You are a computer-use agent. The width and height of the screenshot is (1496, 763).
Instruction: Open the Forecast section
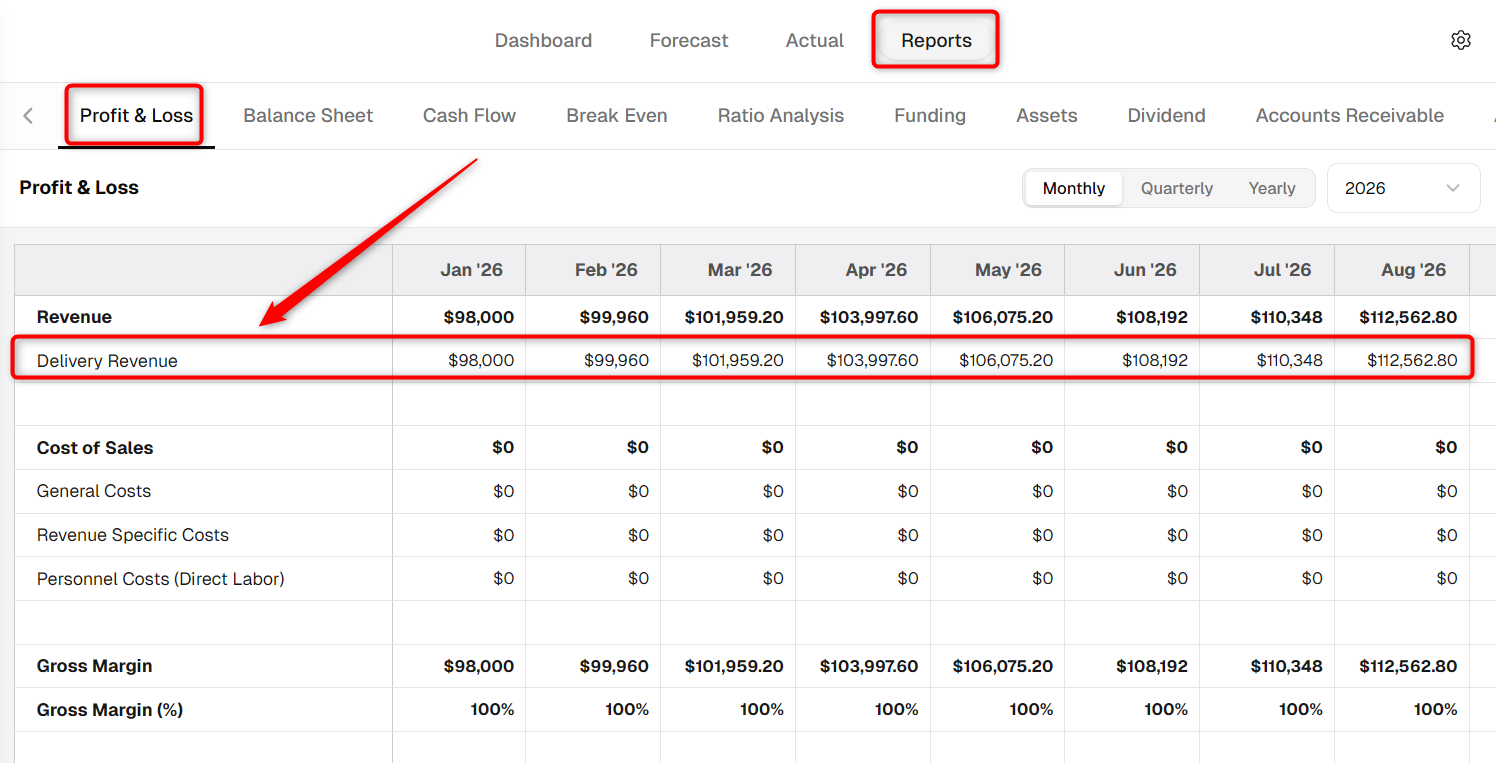(x=689, y=40)
